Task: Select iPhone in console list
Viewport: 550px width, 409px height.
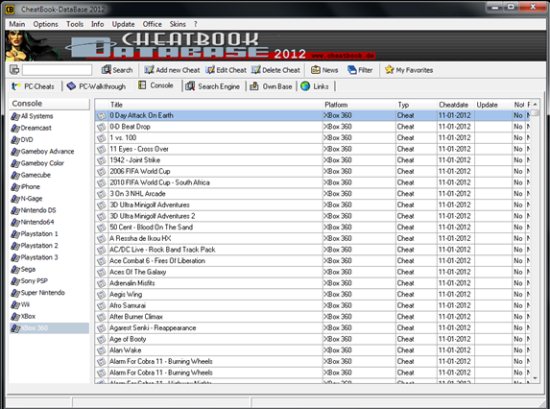Action: 25,187
